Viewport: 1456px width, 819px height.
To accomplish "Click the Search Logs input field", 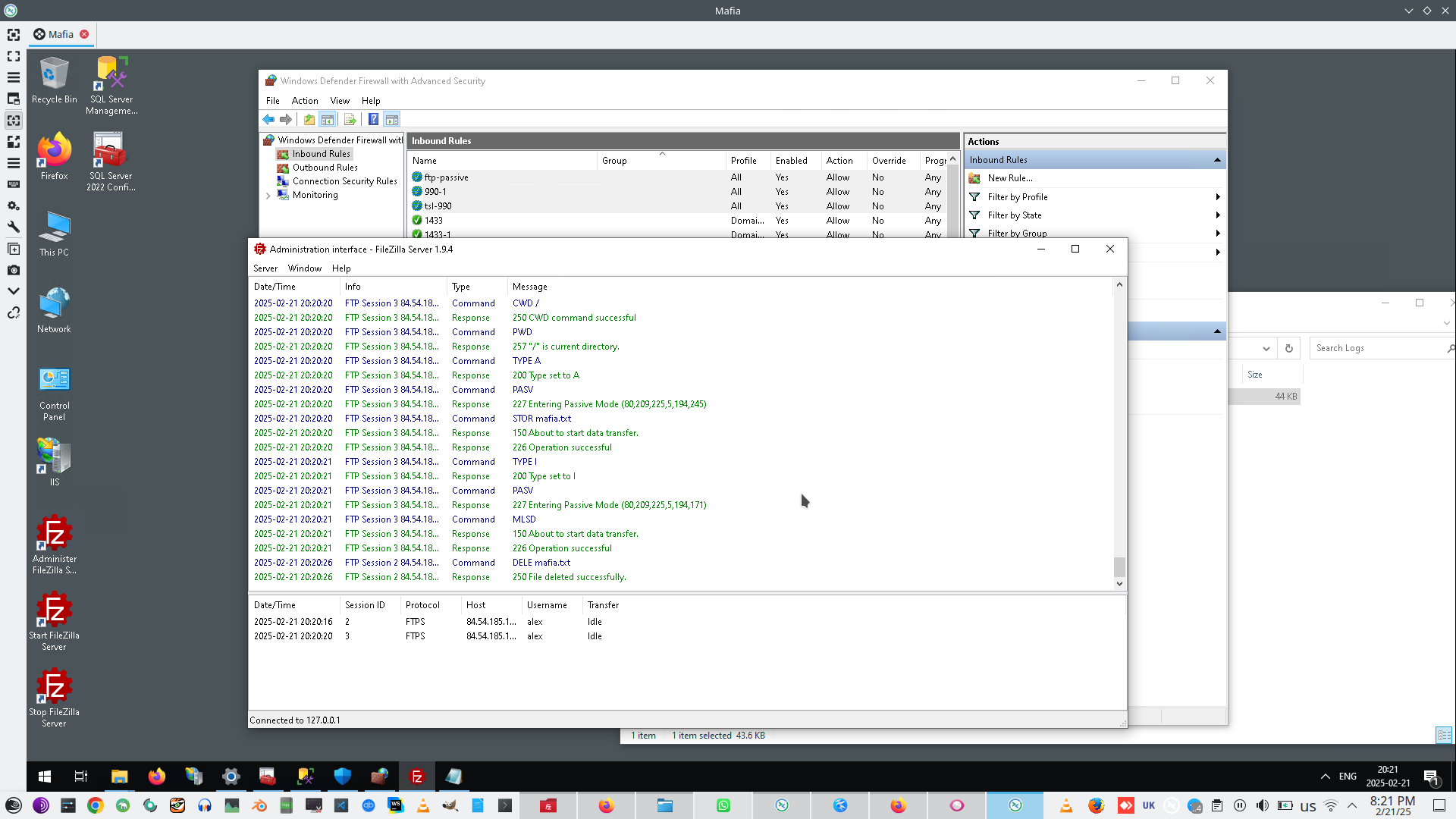I will (1376, 348).
